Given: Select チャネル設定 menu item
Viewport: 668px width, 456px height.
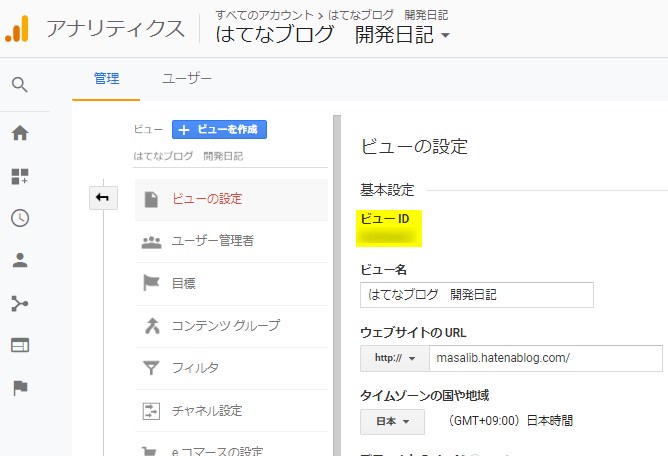Looking at the screenshot, I should click(x=231, y=411).
